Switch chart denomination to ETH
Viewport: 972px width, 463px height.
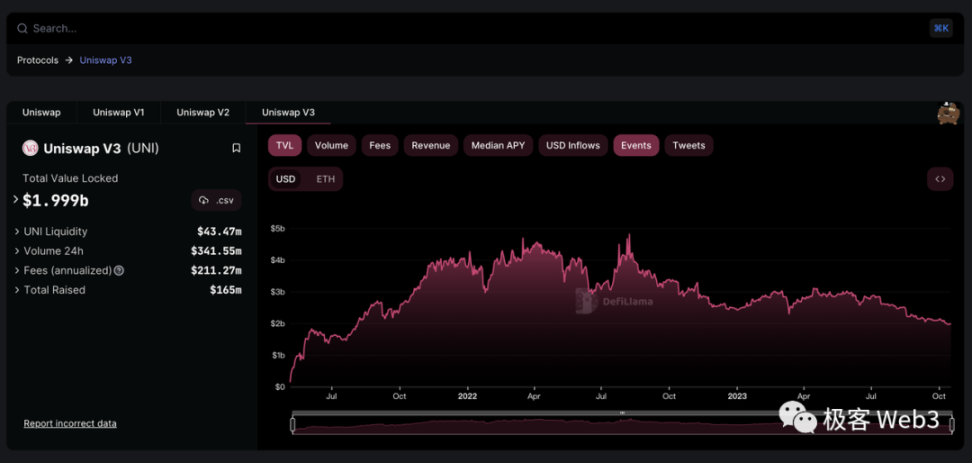coord(326,179)
